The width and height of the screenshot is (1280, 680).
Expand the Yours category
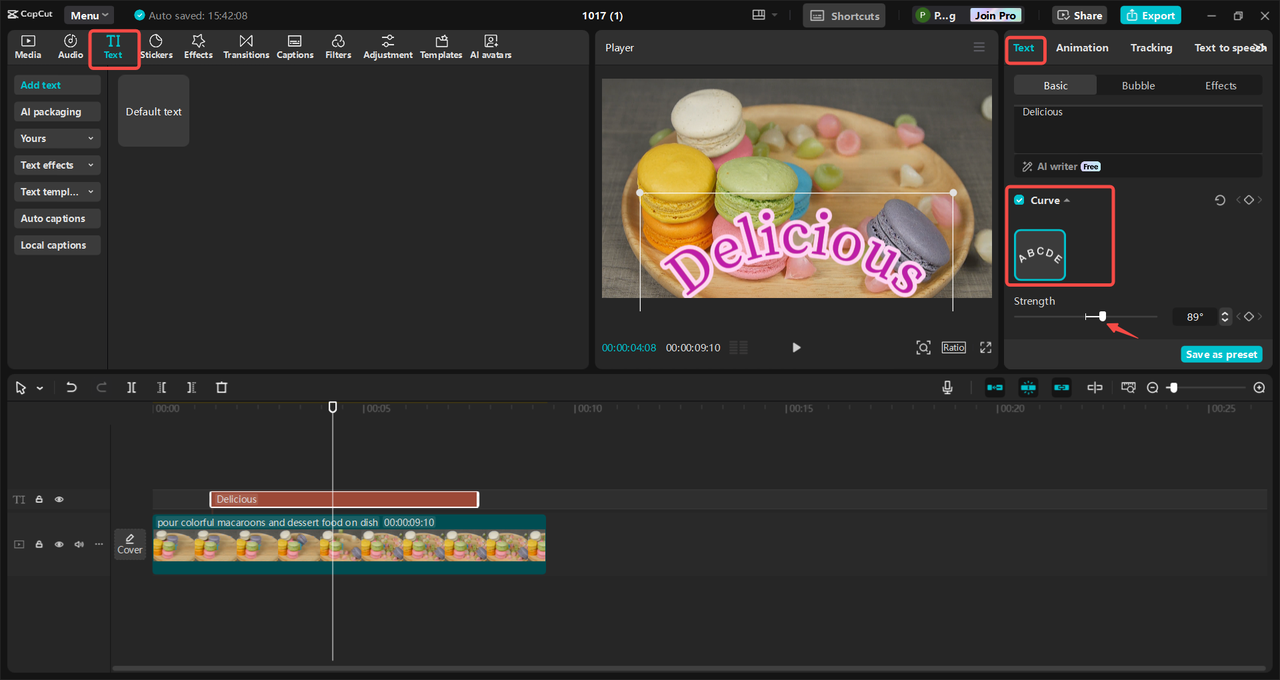click(57, 138)
